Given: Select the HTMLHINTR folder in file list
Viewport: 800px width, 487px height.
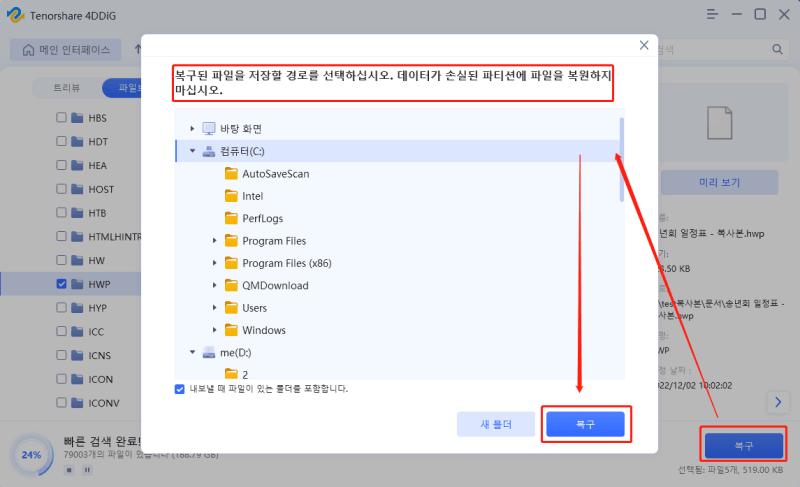Looking at the screenshot, I should pos(71,237).
